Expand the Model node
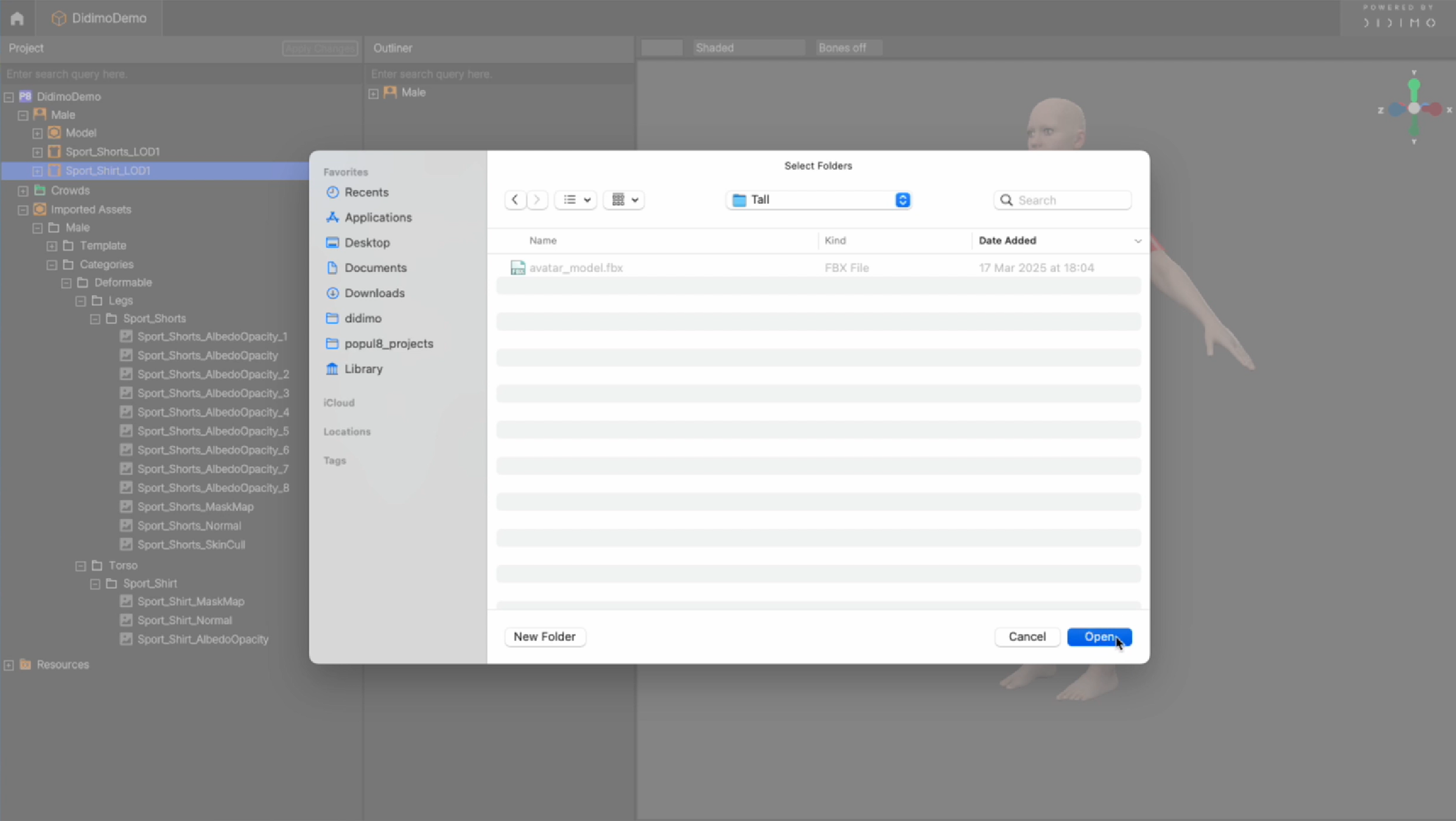 [x=38, y=133]
